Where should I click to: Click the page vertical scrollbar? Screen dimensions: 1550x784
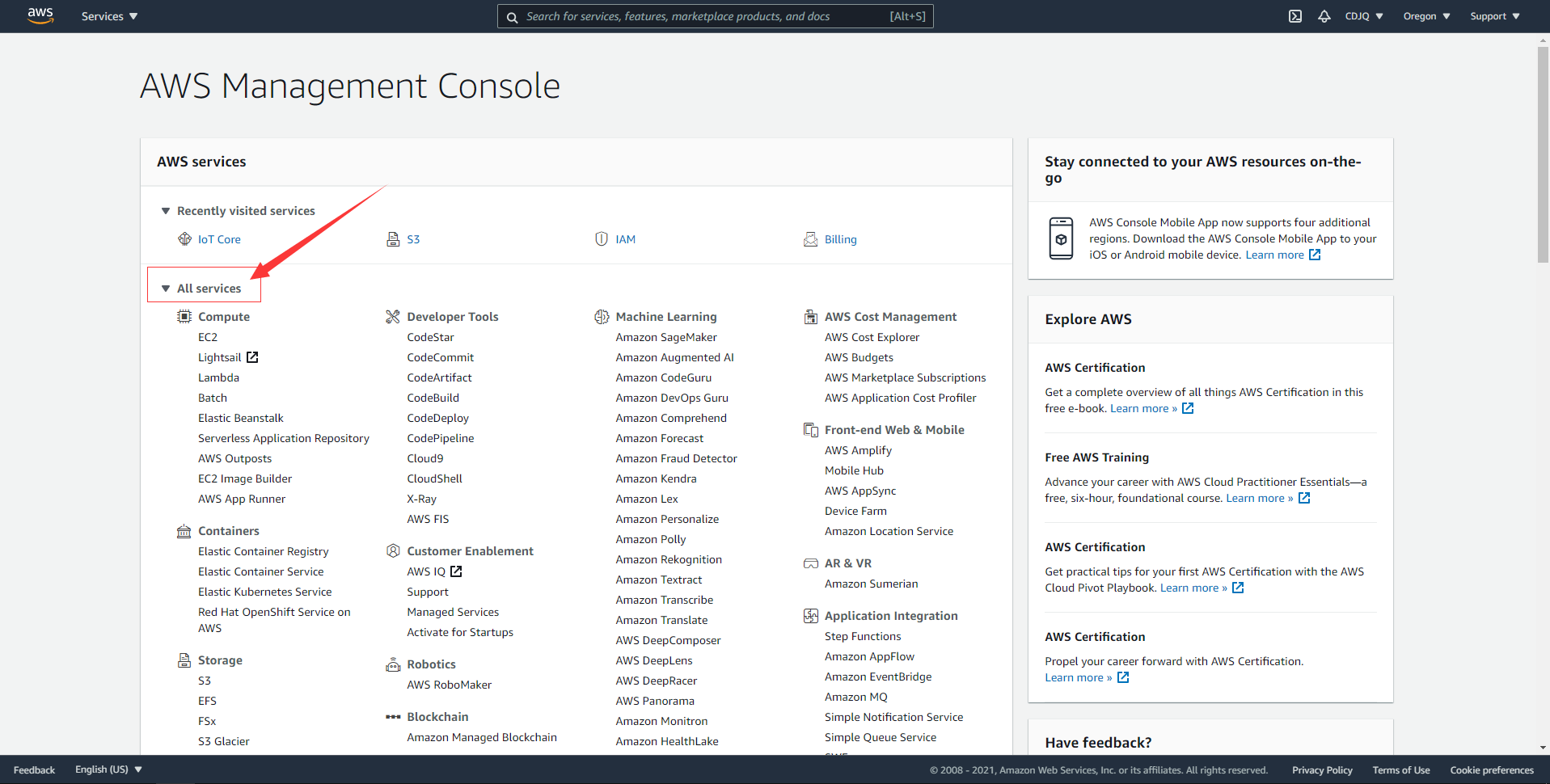[x=1543, y=154]
